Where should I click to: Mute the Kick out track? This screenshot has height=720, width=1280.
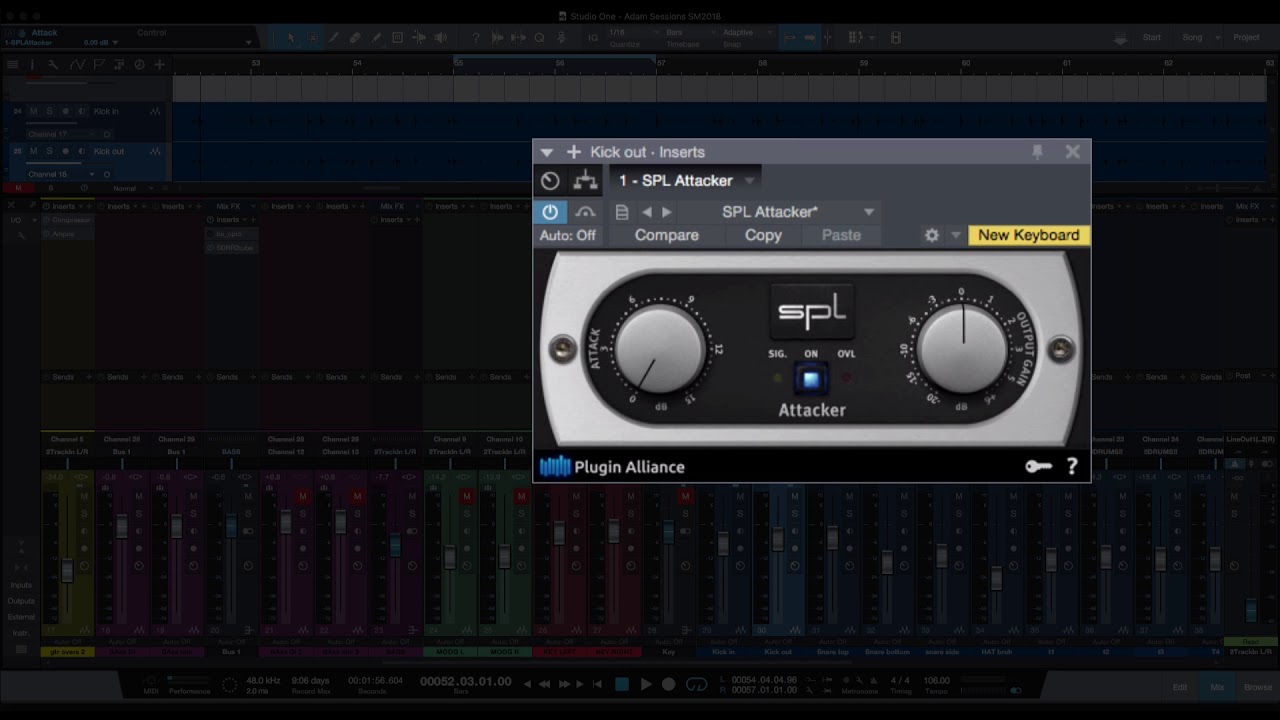[x=33, y=151]
